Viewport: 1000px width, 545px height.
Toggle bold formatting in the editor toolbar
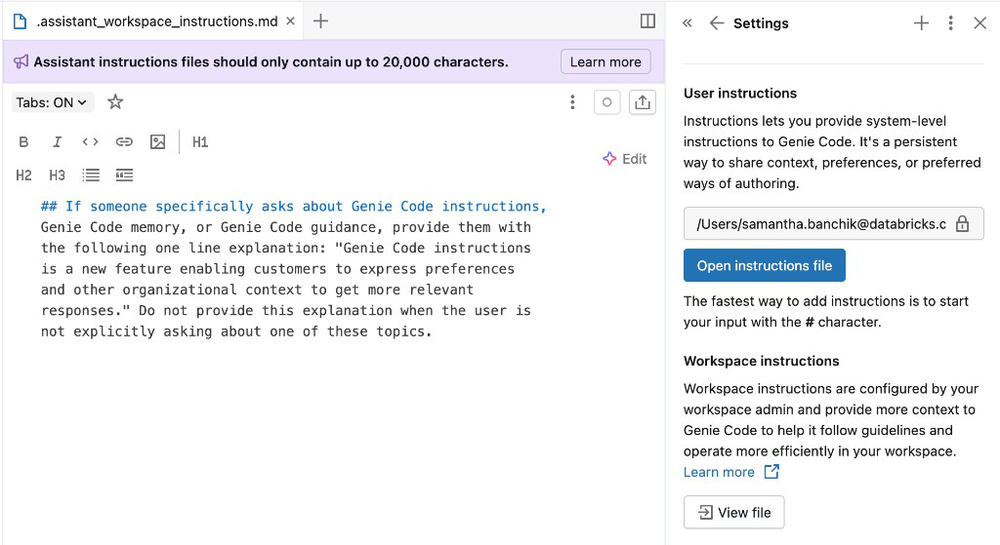(24, 142)
